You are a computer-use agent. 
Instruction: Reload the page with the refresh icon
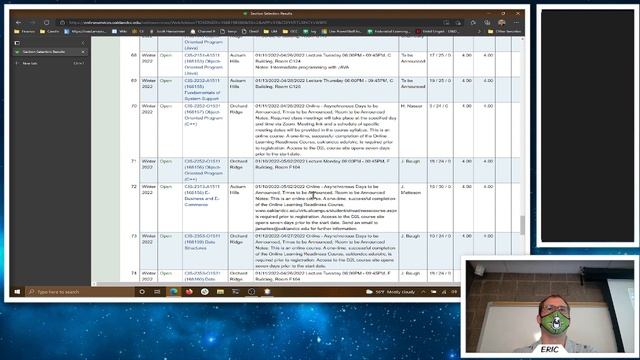(x=47, y=22)
